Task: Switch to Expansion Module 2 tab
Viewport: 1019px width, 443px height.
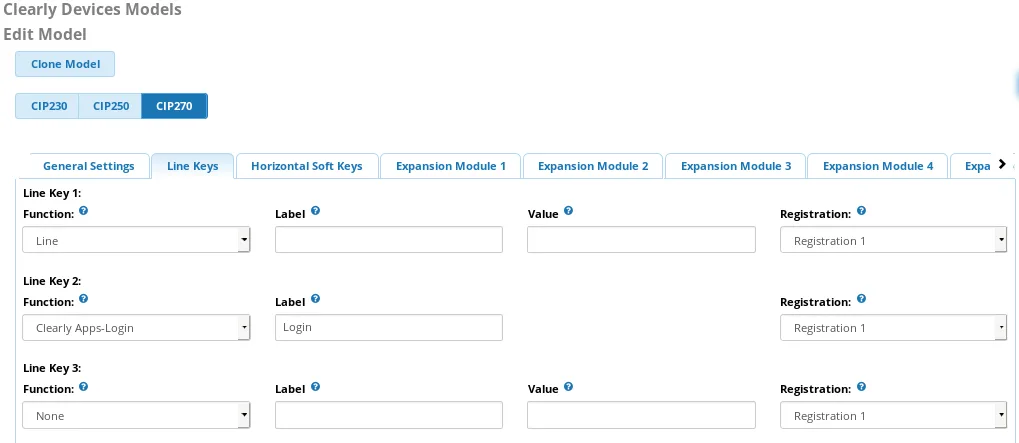Action: 593,166
